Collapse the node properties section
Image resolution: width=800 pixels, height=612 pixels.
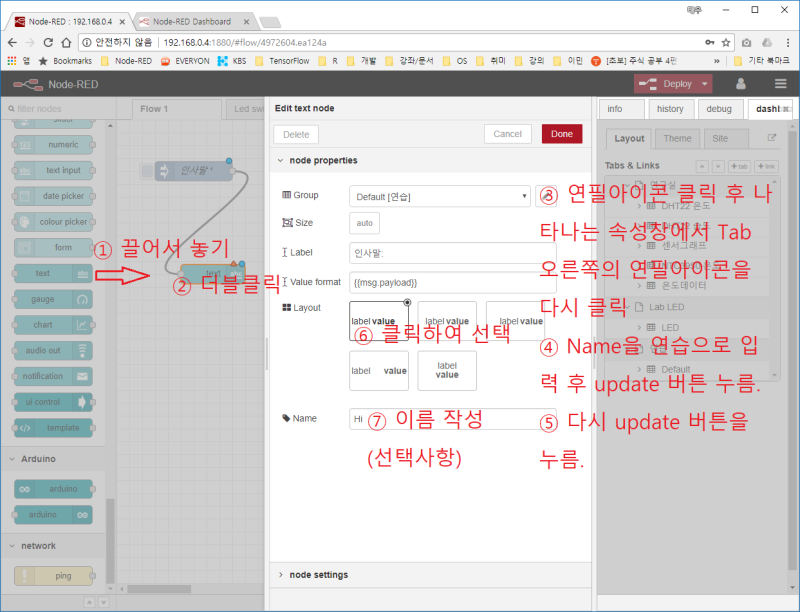pos(283,158)
